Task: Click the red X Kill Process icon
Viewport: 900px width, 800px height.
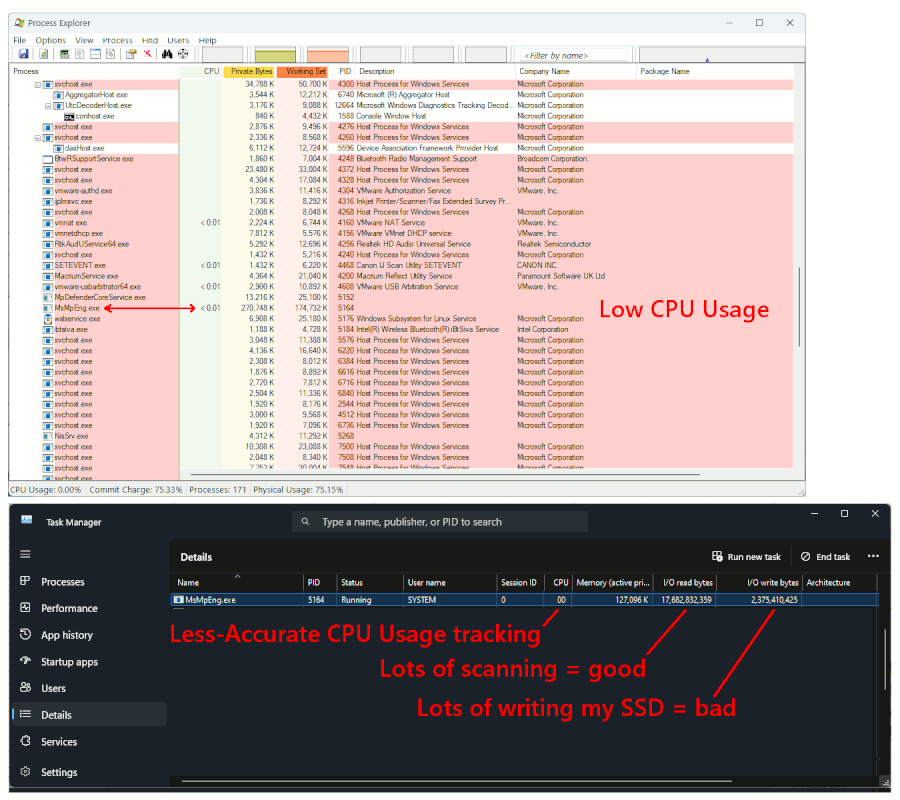Action: click(148, 53)
